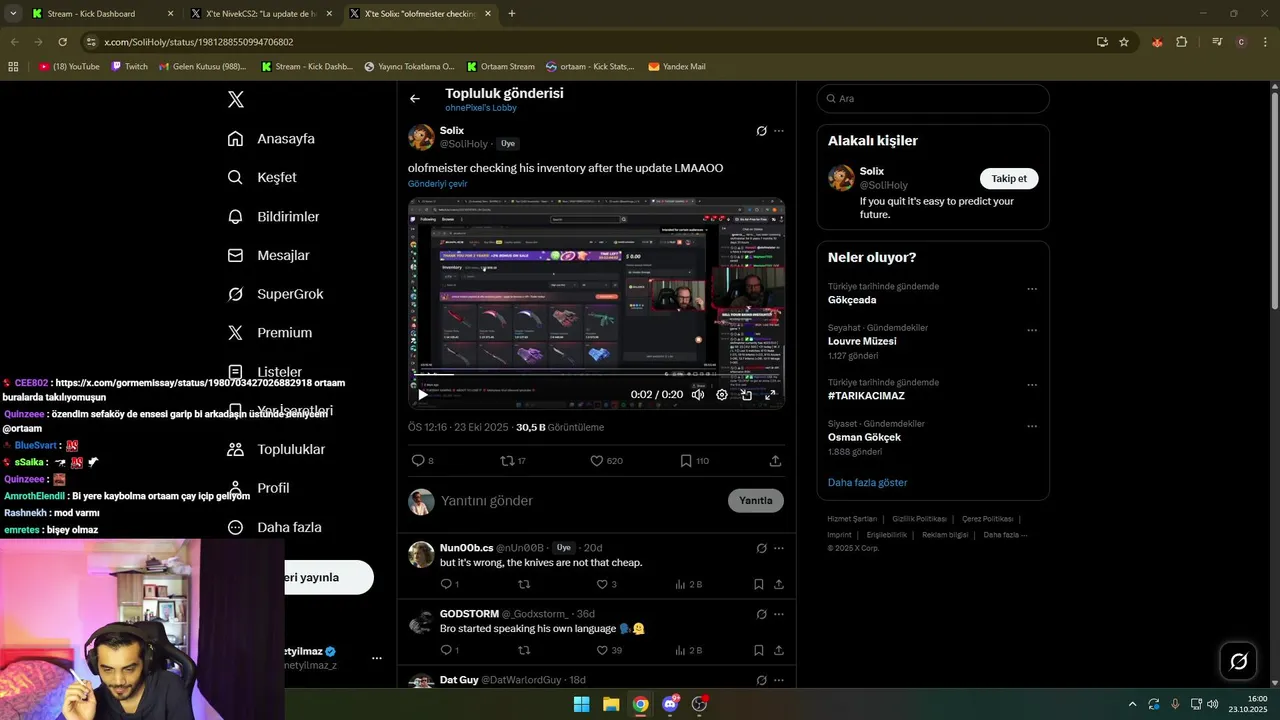The width and height of the screenshot is (1280, 720).
Task: Open options for Gökçeada trend
Action: coord(1032,289)
